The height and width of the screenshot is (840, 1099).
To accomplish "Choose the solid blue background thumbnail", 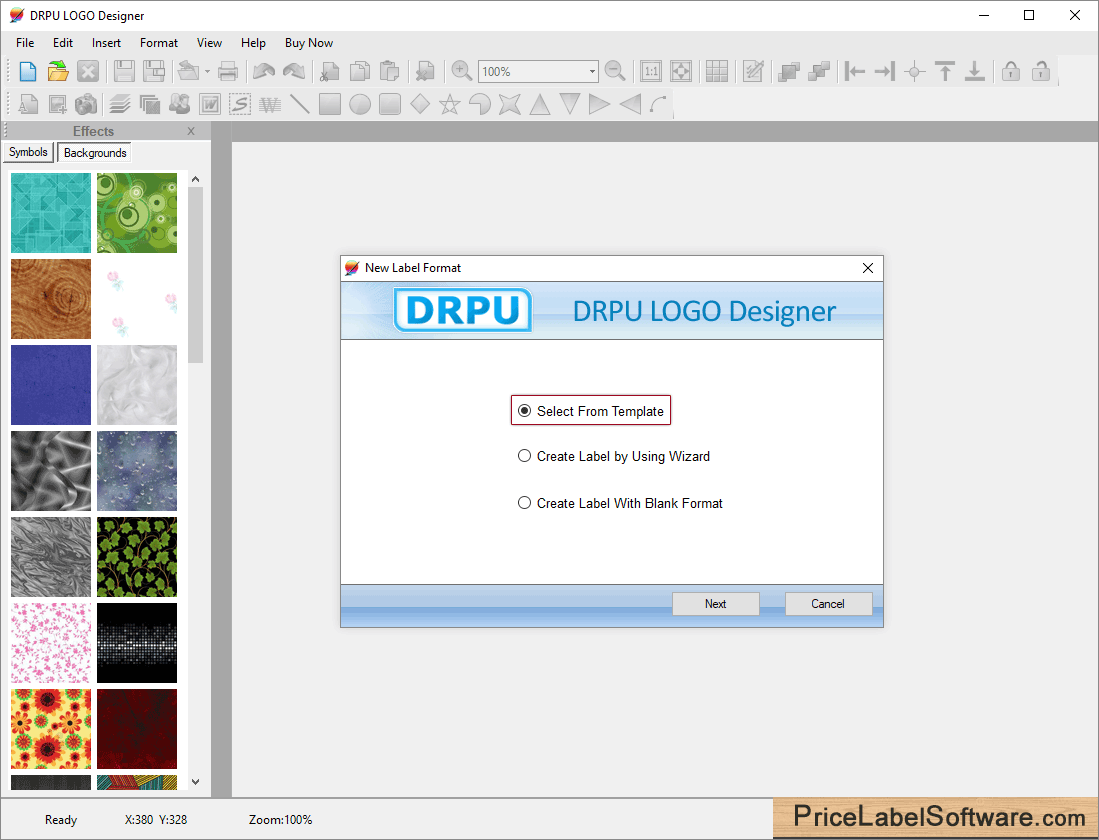I will point(51,385).
